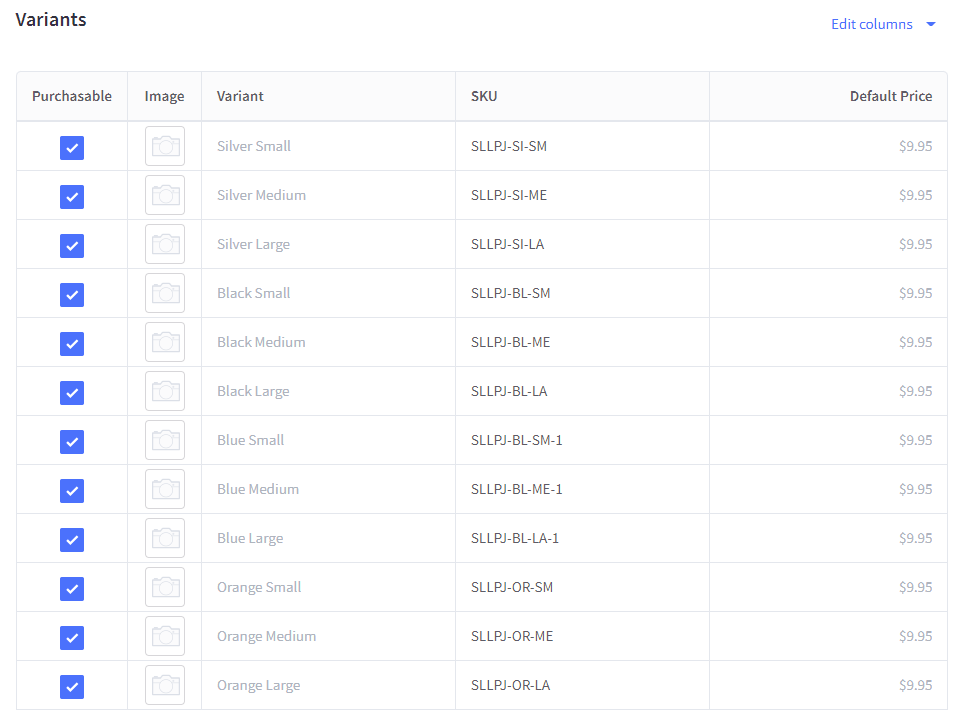Open the camera icon for Orange Small
Screen dimensions: 962x727
pyautogui.click(x=164, y=587)
